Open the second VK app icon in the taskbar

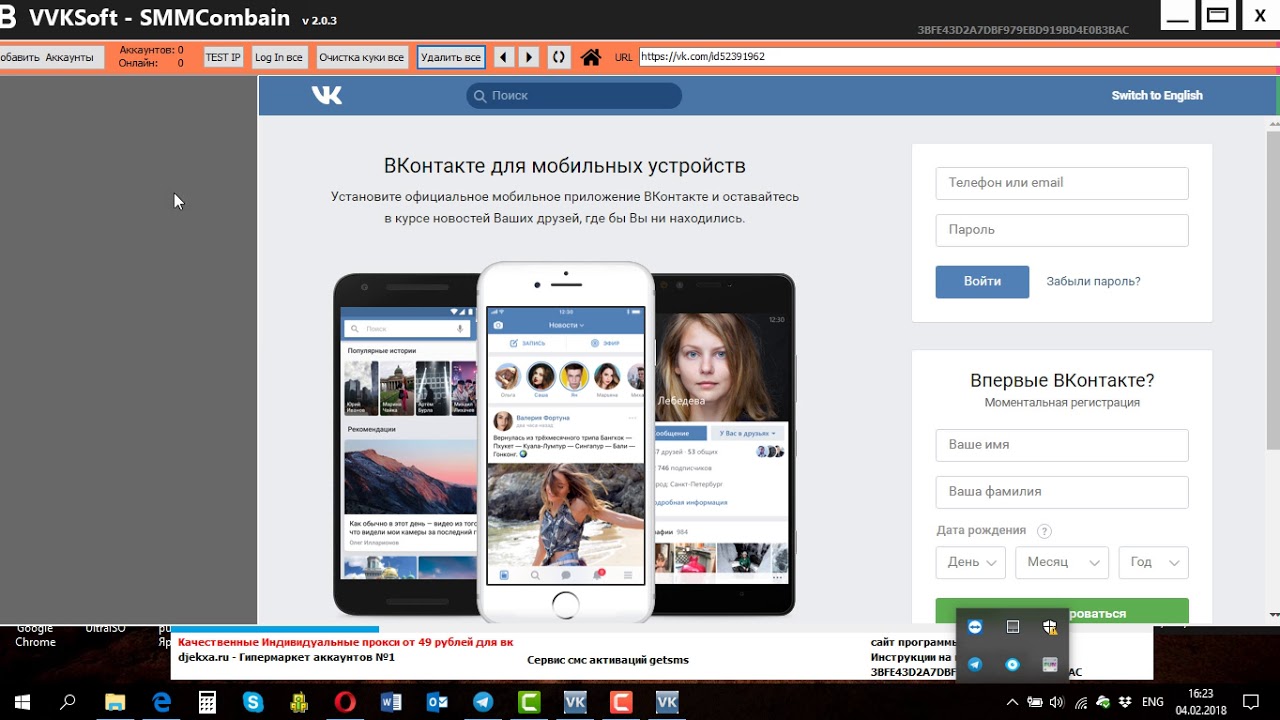[x=667, y=702]
